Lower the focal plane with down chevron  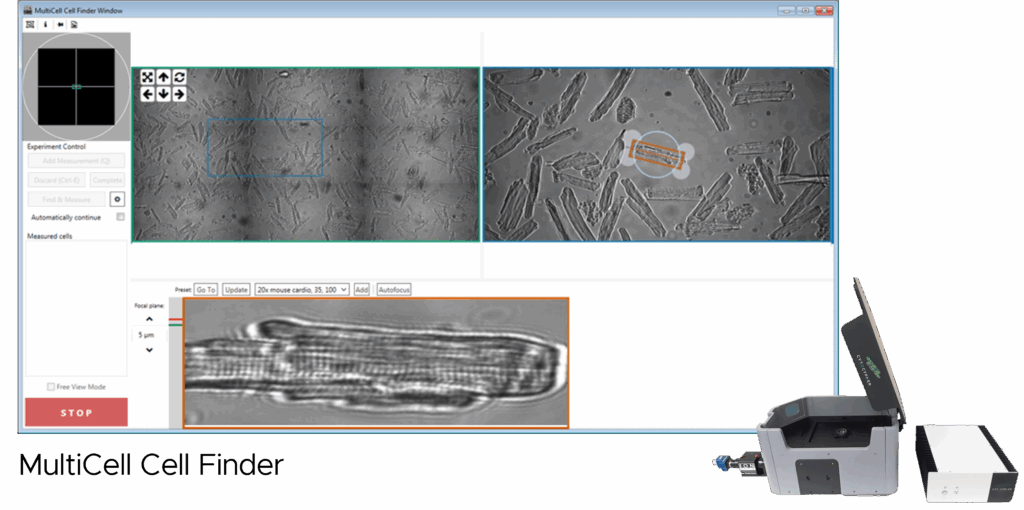[149, 350]
